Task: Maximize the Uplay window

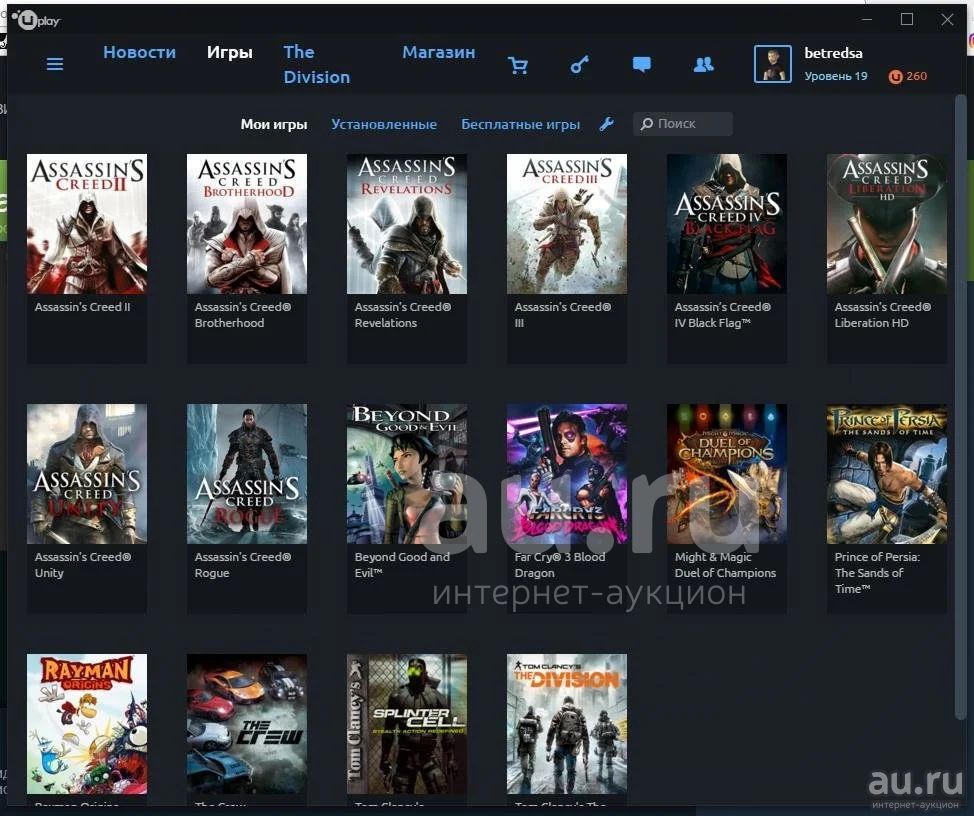Action: (907, 19)
